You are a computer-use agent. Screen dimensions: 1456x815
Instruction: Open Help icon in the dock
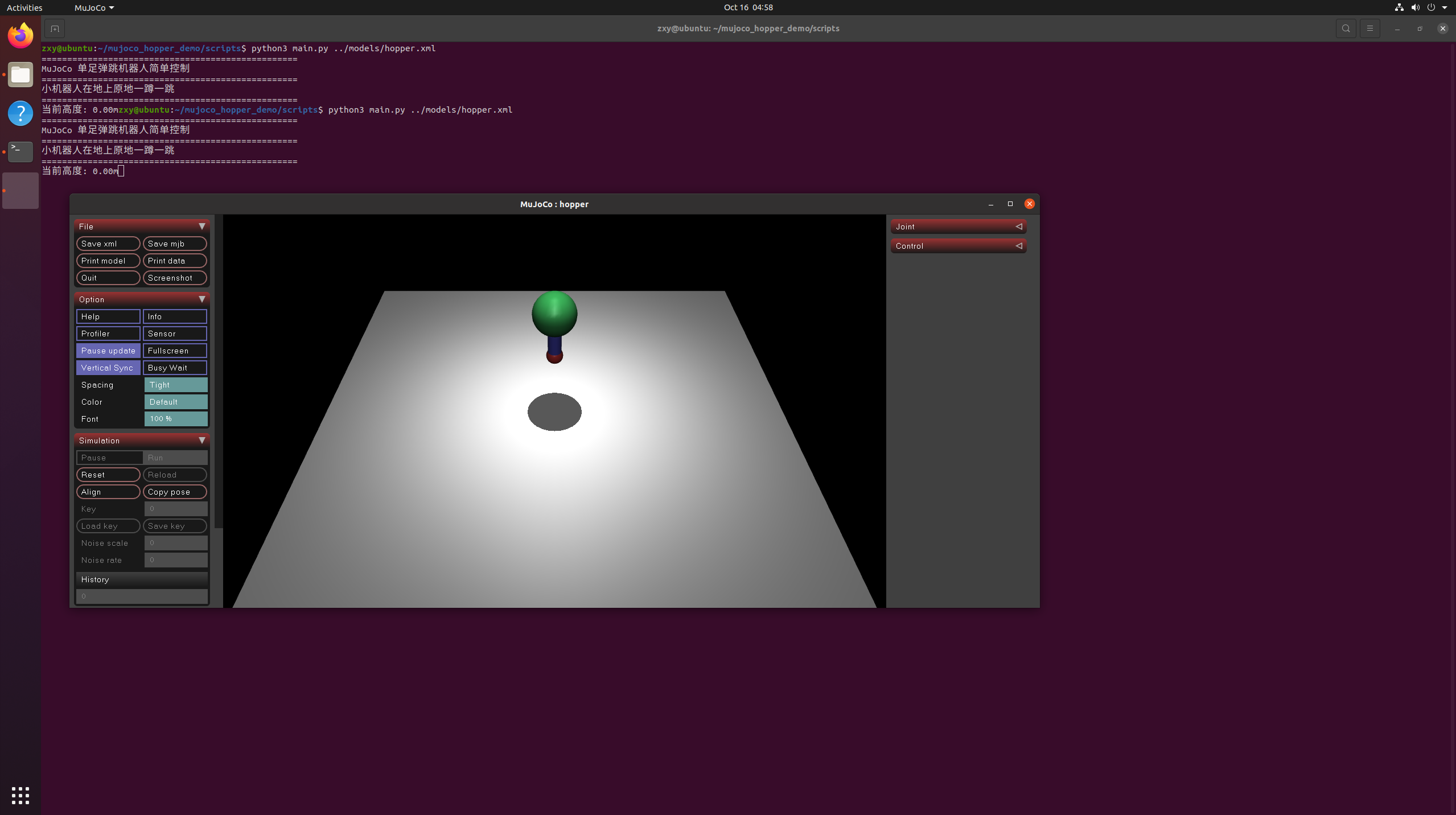coord(20,113)
